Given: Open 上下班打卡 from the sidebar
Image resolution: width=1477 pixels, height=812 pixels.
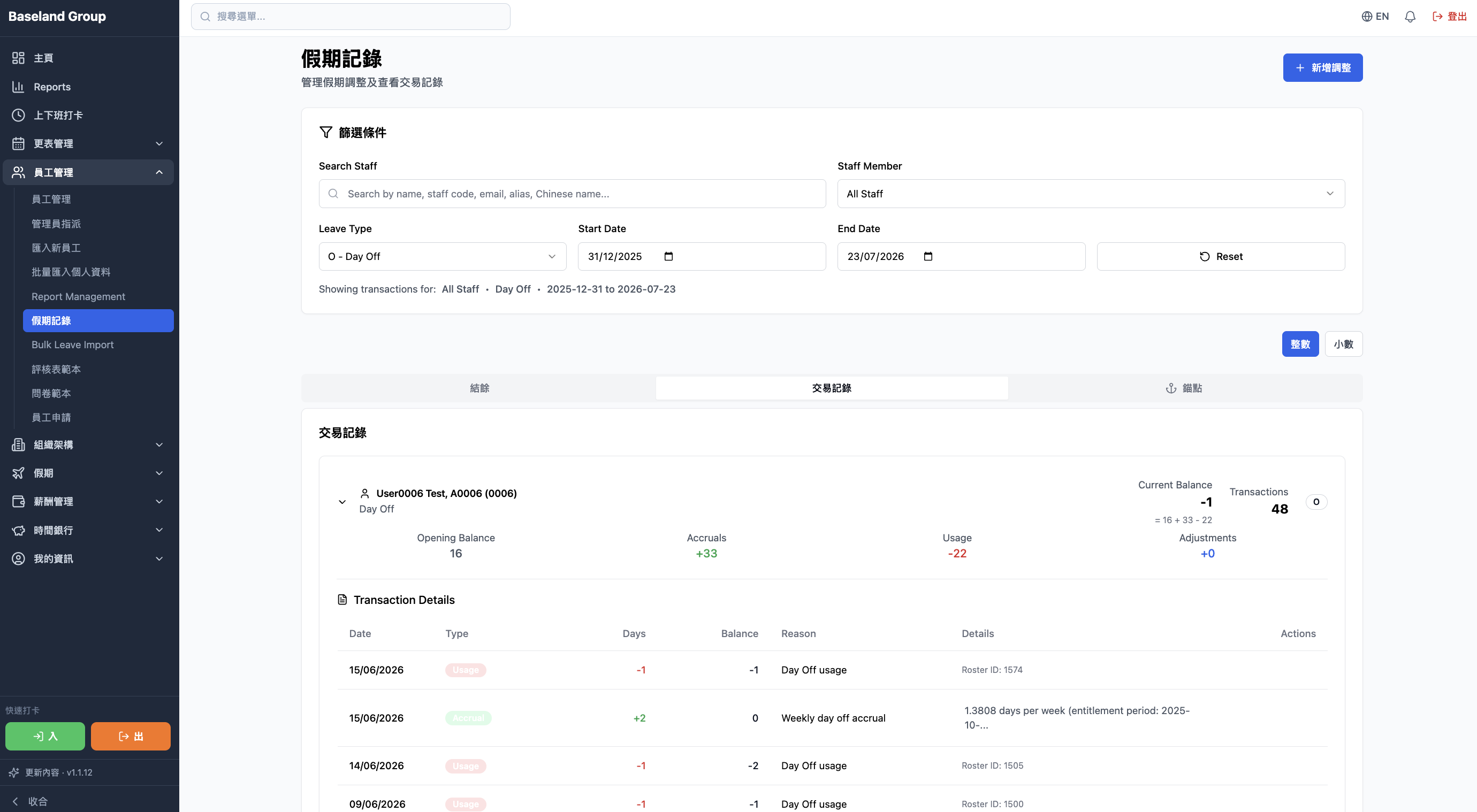Looking at the screenshot, I should [89, 115].
